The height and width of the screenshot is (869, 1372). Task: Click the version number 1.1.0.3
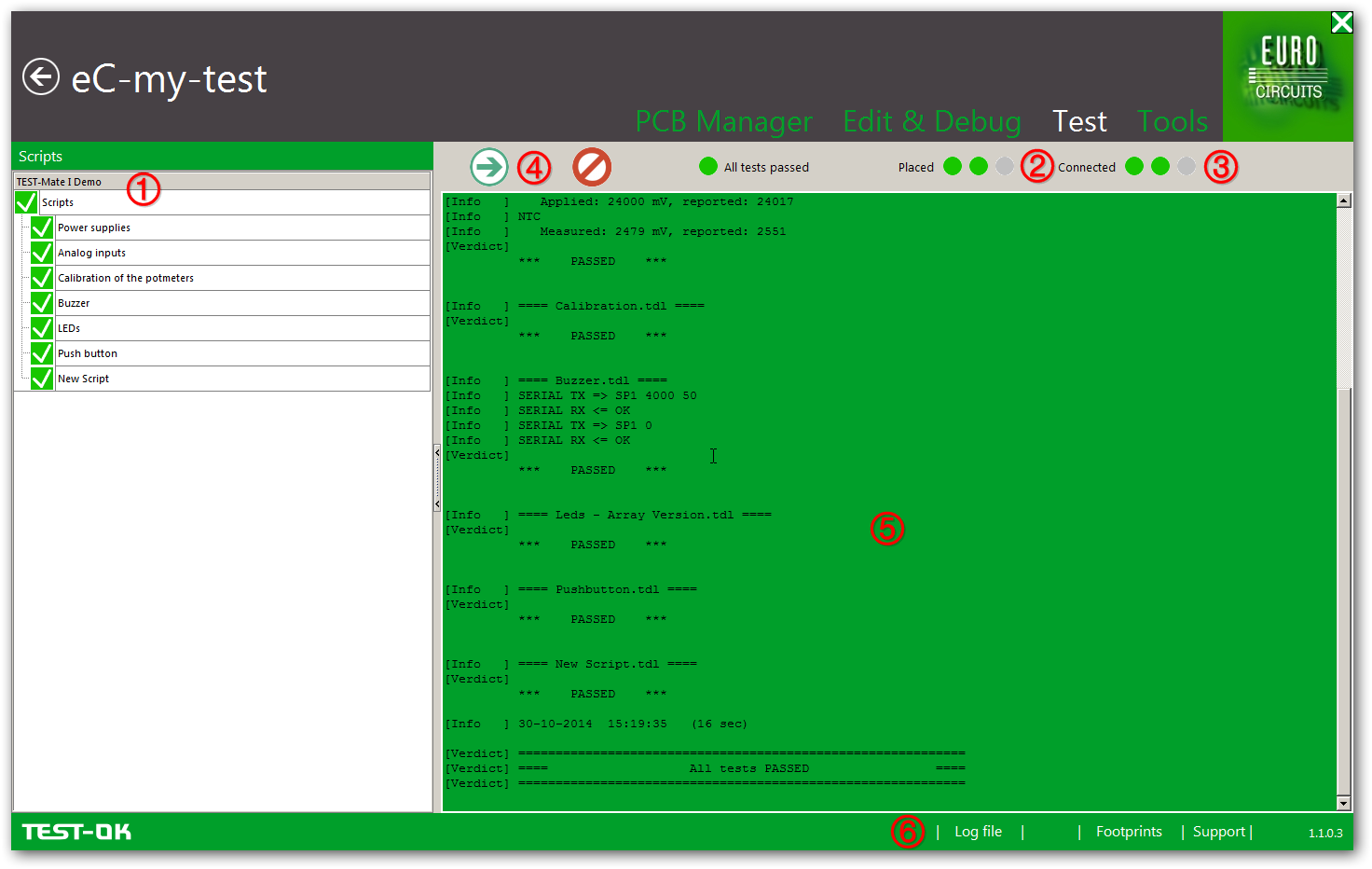click(1324, 833)
